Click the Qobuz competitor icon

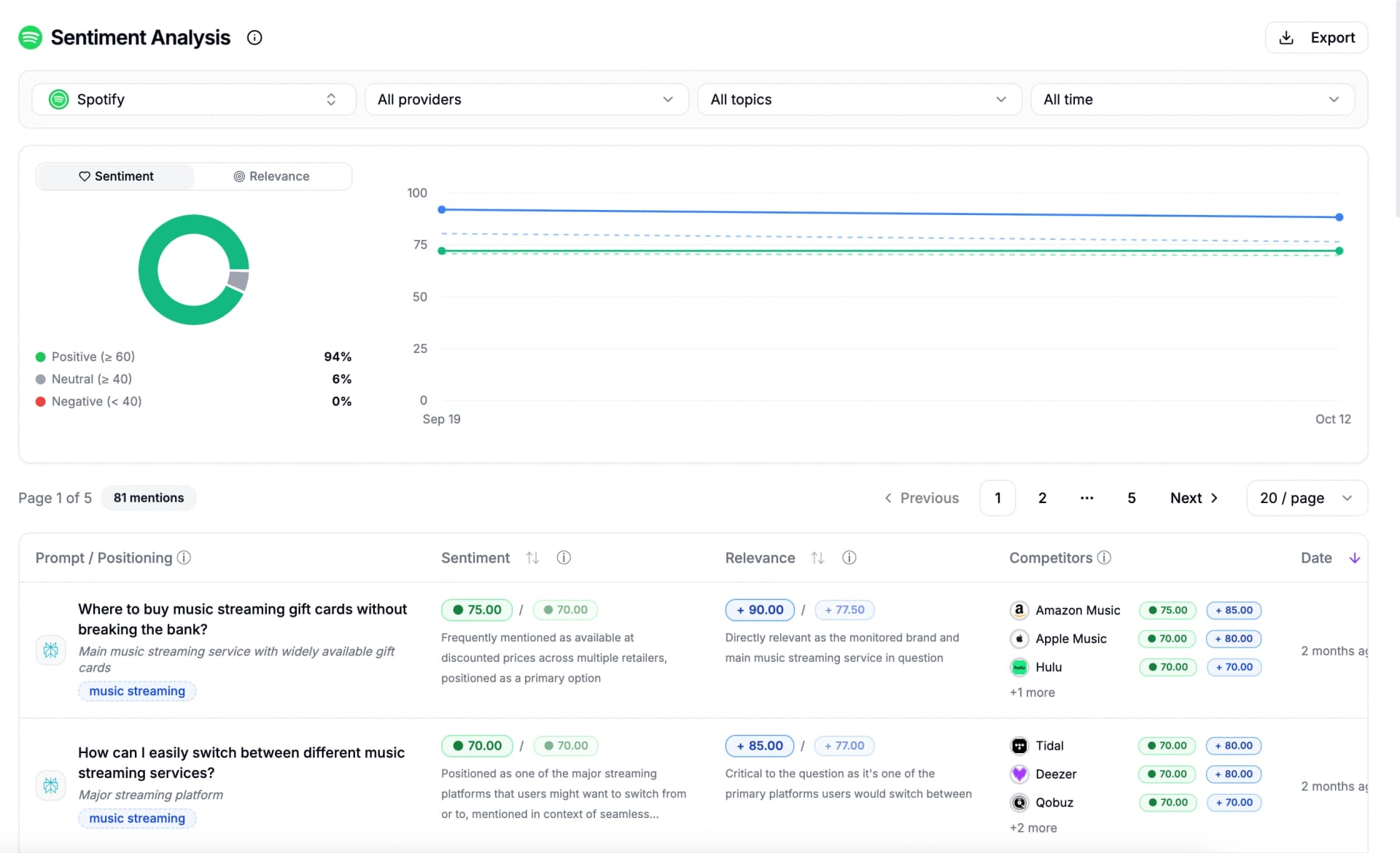(x=1019, y=803)
